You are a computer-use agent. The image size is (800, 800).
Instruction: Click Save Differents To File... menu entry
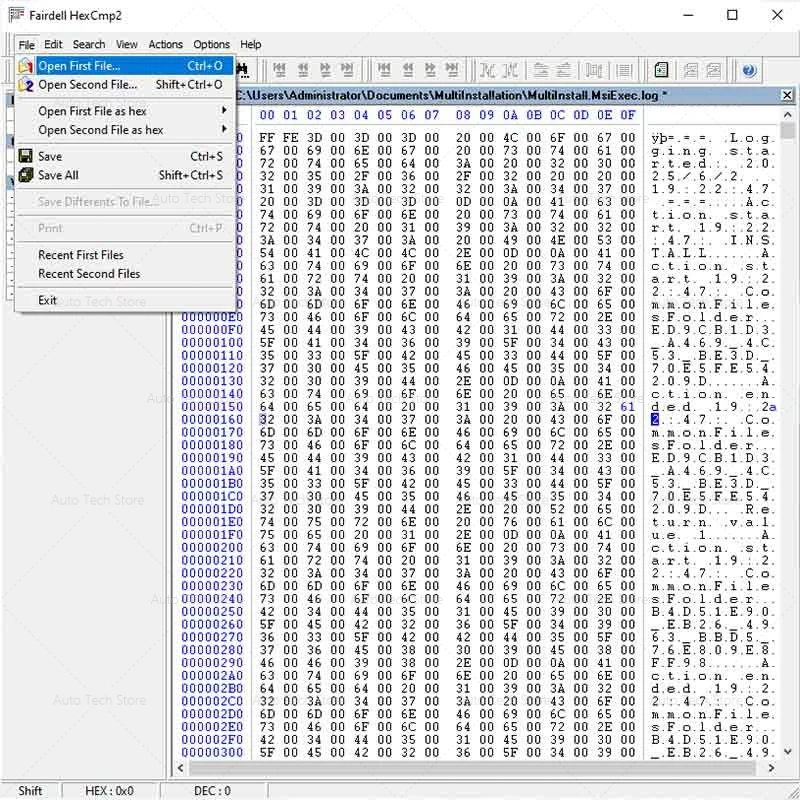[x=126, y=202]
